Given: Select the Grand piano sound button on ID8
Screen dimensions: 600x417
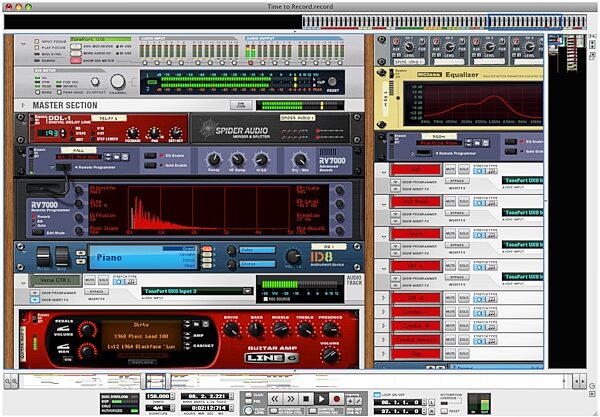Looking at the screenshot, I should (207, 249).
